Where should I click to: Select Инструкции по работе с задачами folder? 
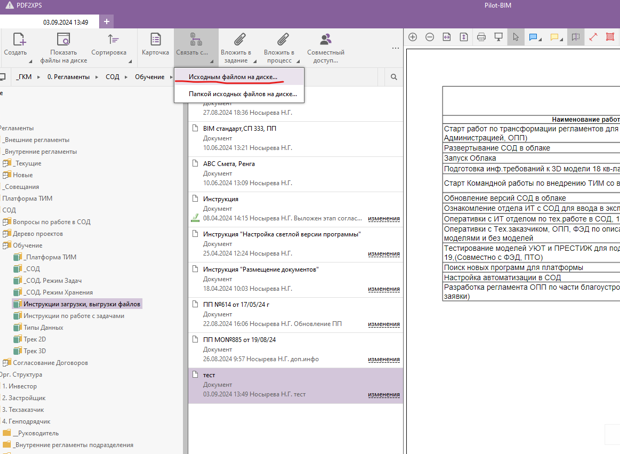73,316
